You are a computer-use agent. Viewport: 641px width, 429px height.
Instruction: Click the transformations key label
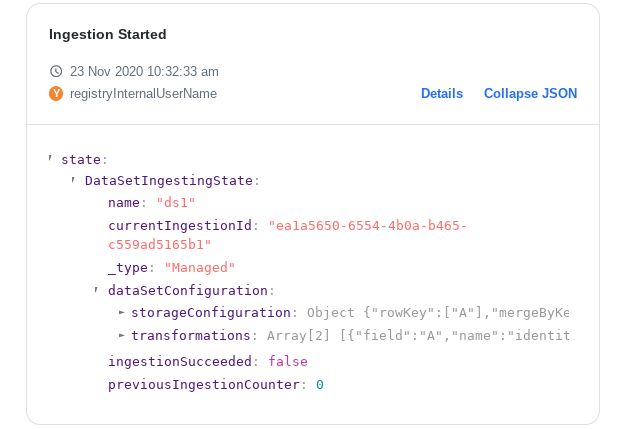tap(191, 335)
